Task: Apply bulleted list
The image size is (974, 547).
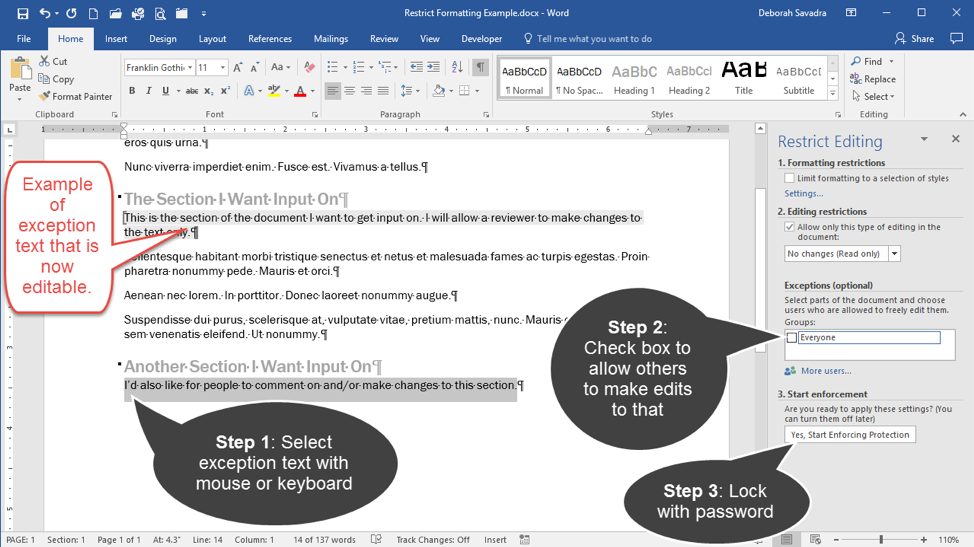Action: 332,67
